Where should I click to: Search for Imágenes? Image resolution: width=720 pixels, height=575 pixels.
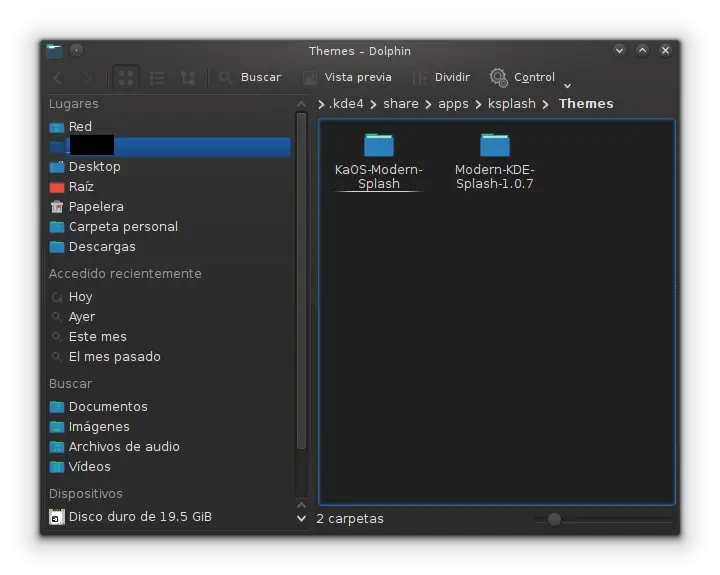tap(170, 427)
